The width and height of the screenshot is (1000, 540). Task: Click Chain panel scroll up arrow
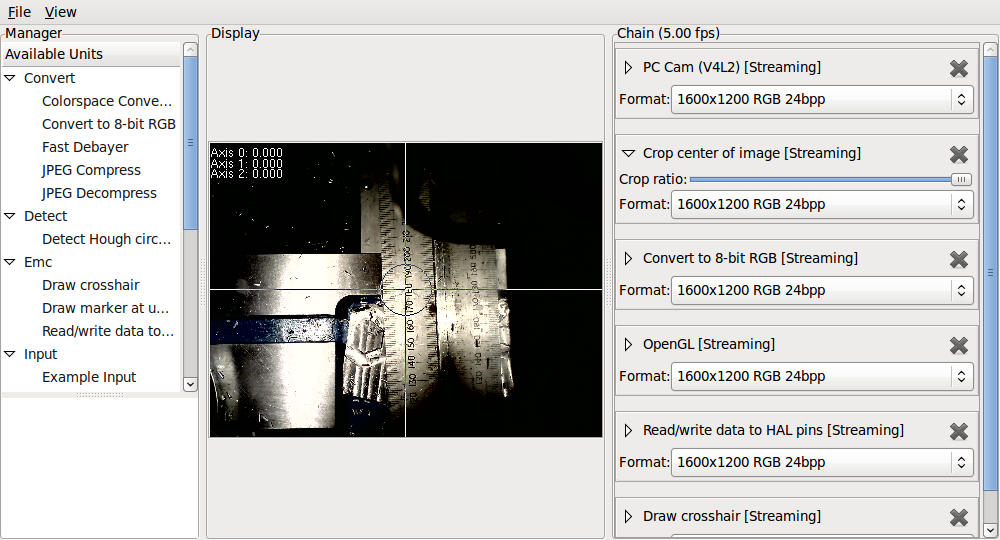[990, 50]
